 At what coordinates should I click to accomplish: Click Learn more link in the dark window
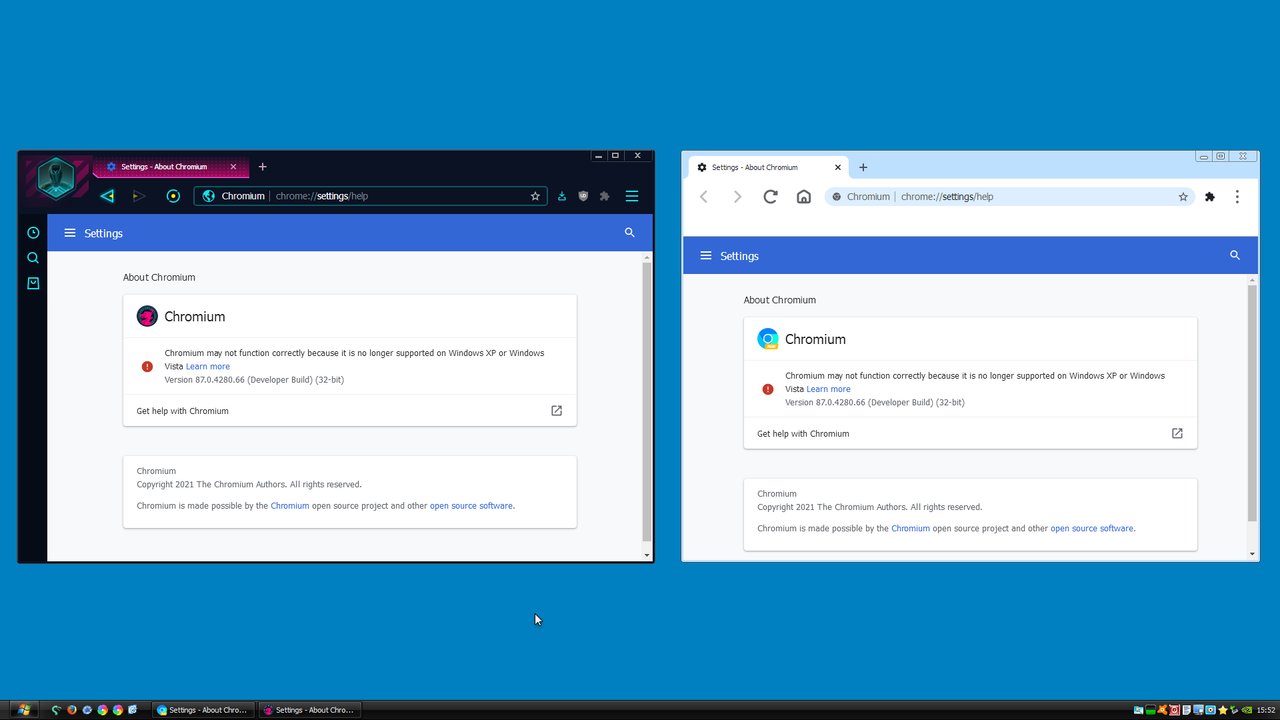208,366
